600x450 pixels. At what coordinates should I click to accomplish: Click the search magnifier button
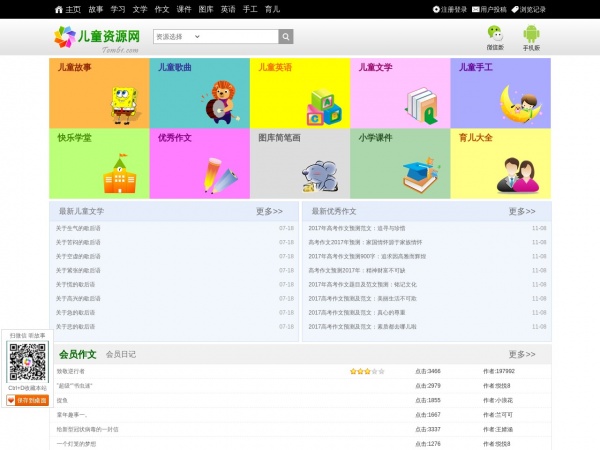[x=286, y=37]
